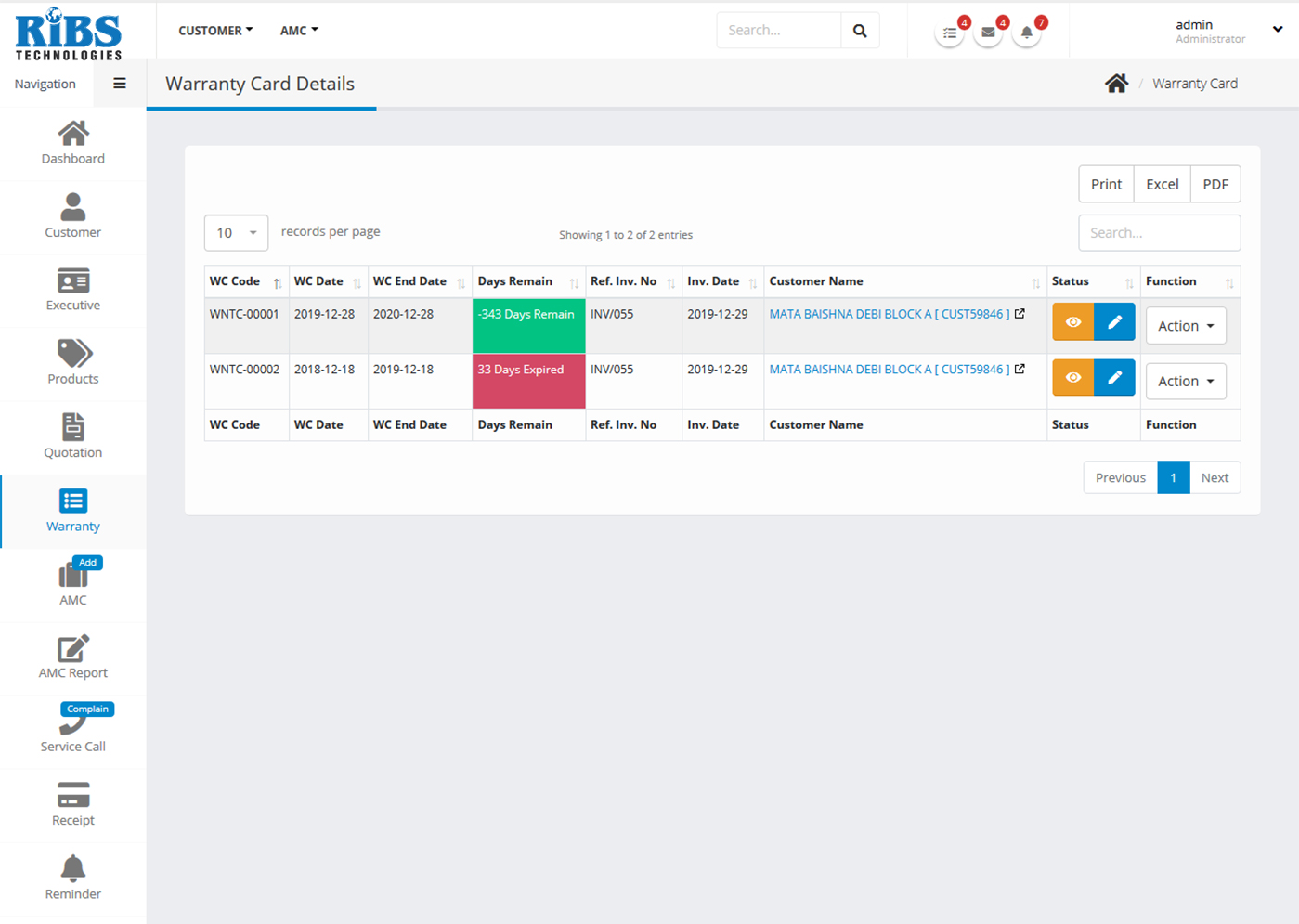Image resolution: width=1299 pixels, height=924 pixels.
Task: Open the CUSTOMER top menu
Action: 215,31
